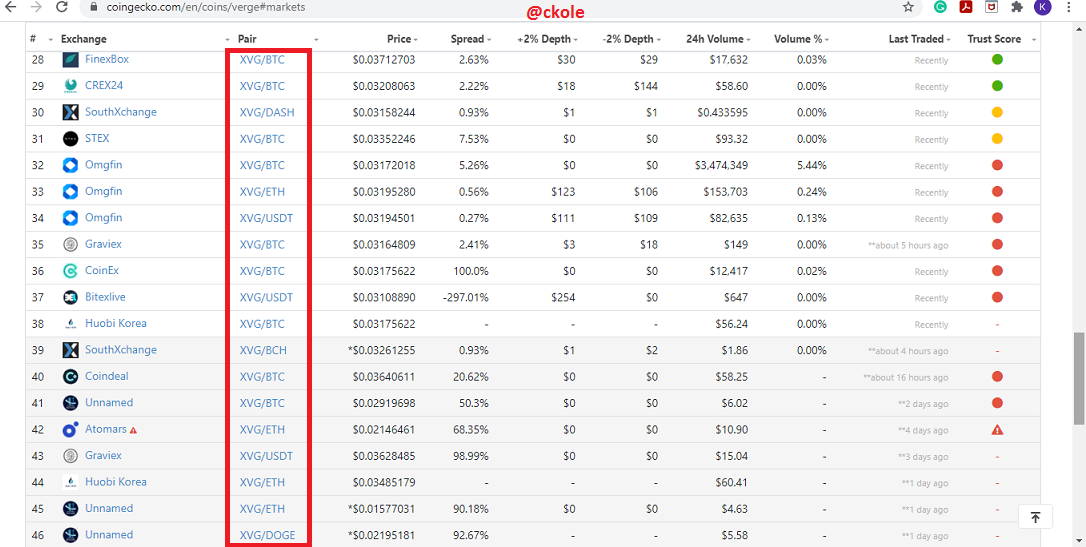1086x547 pixels.
Task: Sort table by Trust Score column
Action: pyautogui.click(x=994, y=39)
